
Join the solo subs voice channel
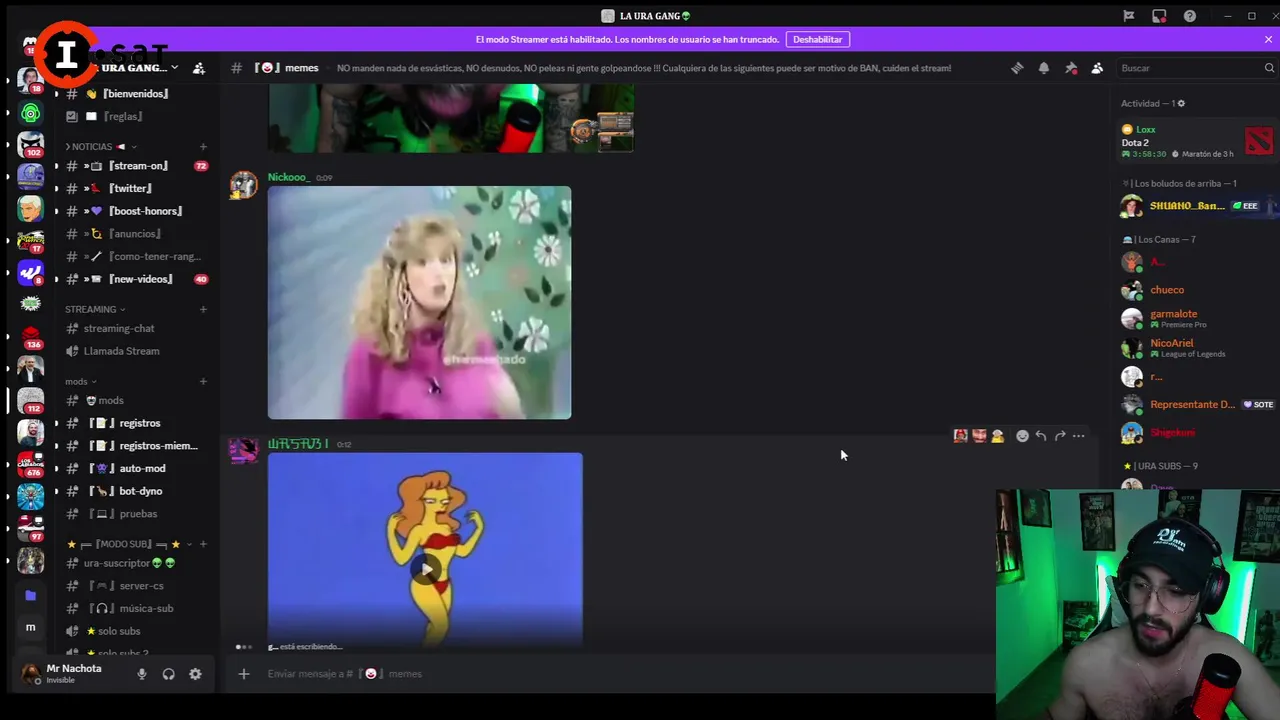point(135,631)
